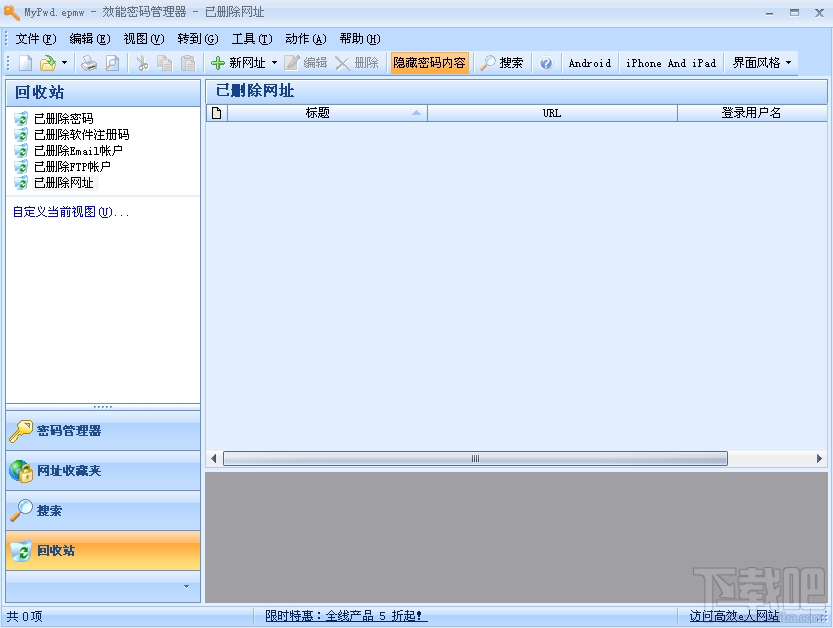Expand navigation pane options chevron
This screenshot has height=628, width=833.
(186, 587)
